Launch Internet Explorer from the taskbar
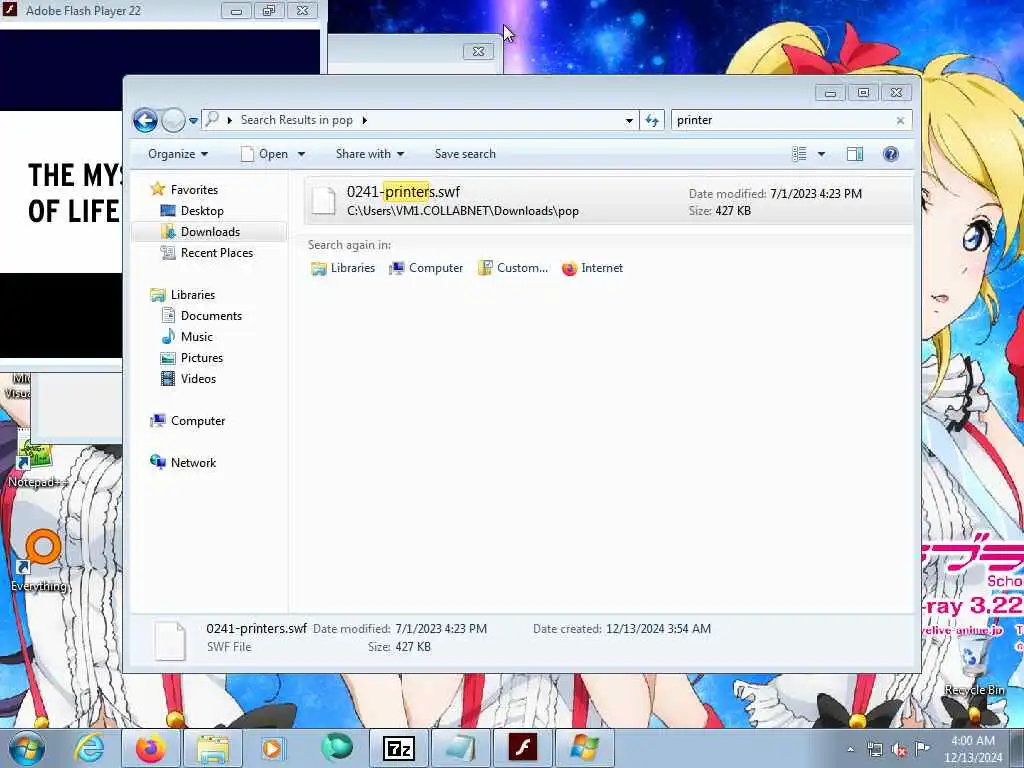Image resolution: width=1024 pixels, height=768 pixels. click(89, 748)
